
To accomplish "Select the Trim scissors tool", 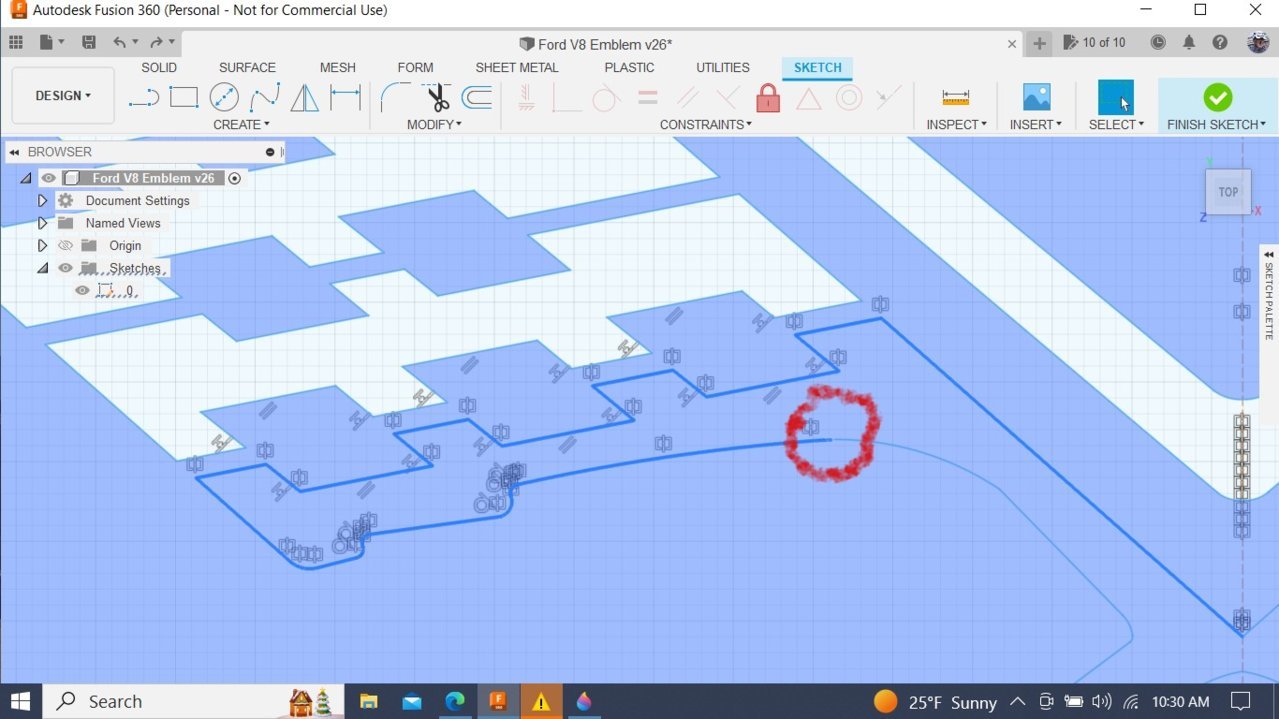I will pos(437,97).
